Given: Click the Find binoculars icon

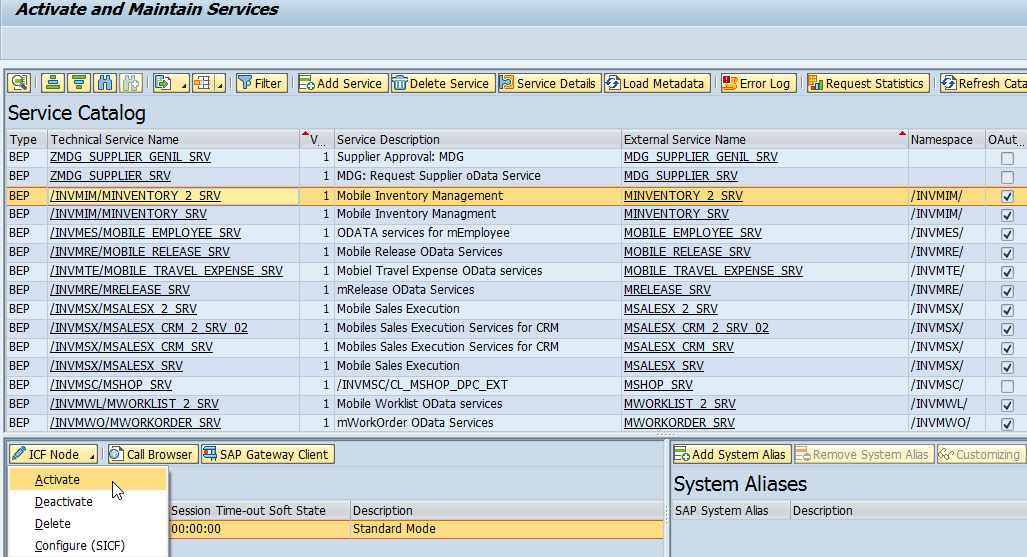Looking at the screenshot, I should point(105,83).
